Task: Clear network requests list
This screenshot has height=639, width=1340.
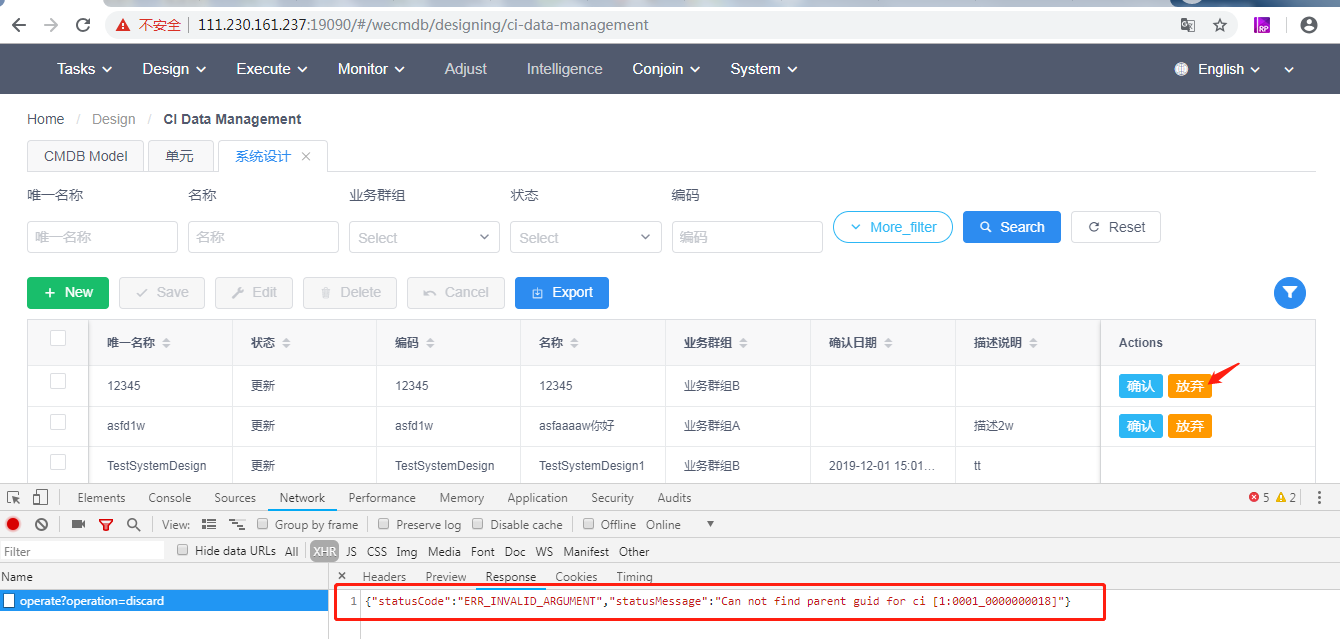Action: click(40, 524)
